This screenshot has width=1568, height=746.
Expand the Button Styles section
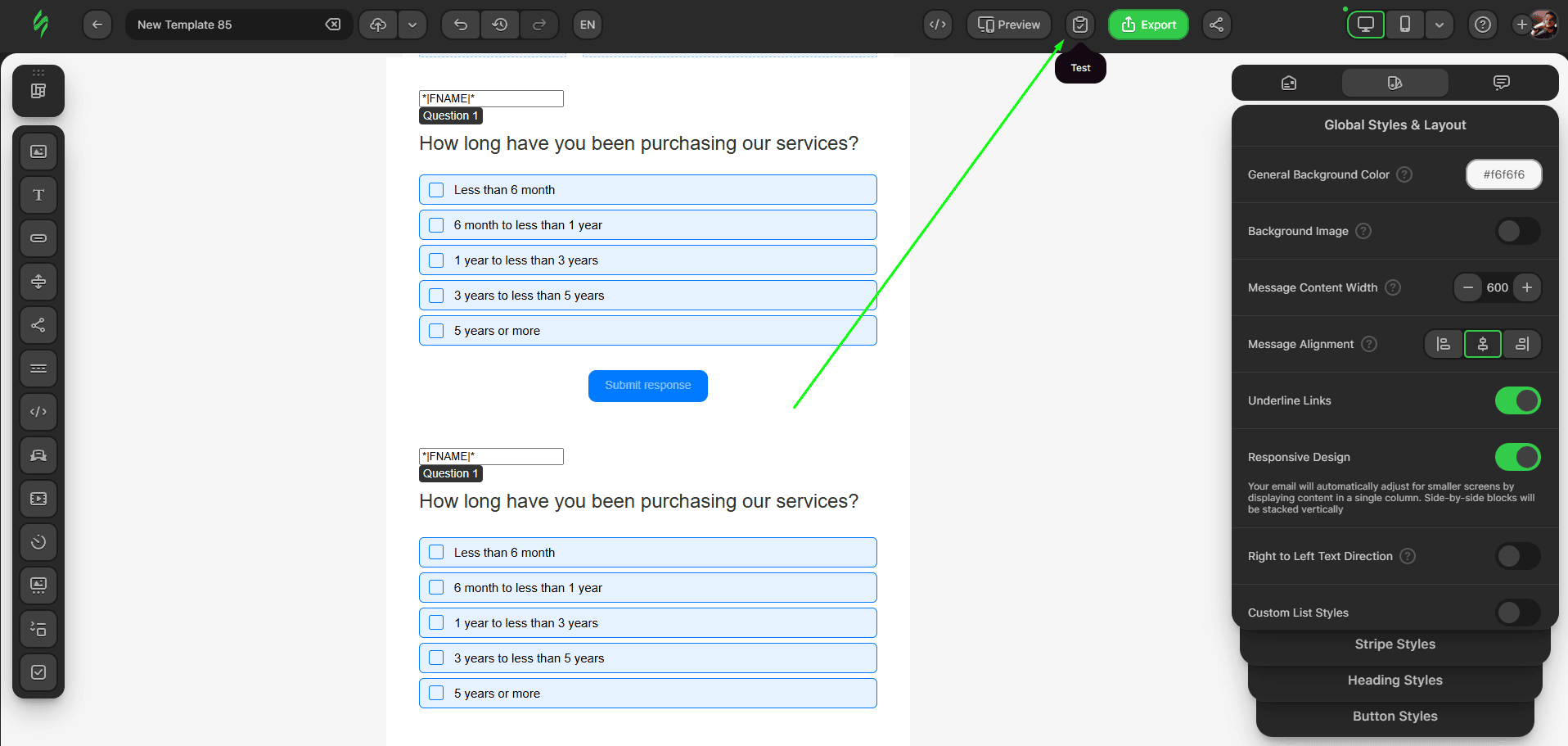(x=1395, y=716)
